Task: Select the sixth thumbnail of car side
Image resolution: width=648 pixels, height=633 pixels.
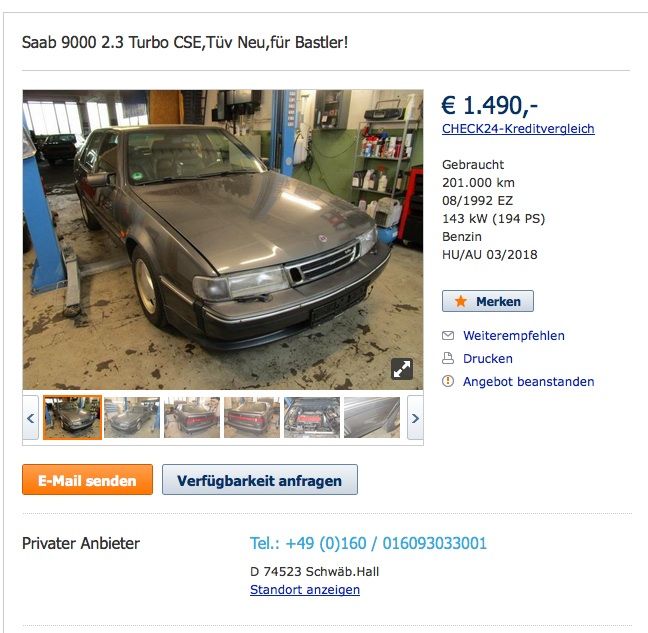Action: (x=372, y=417)
